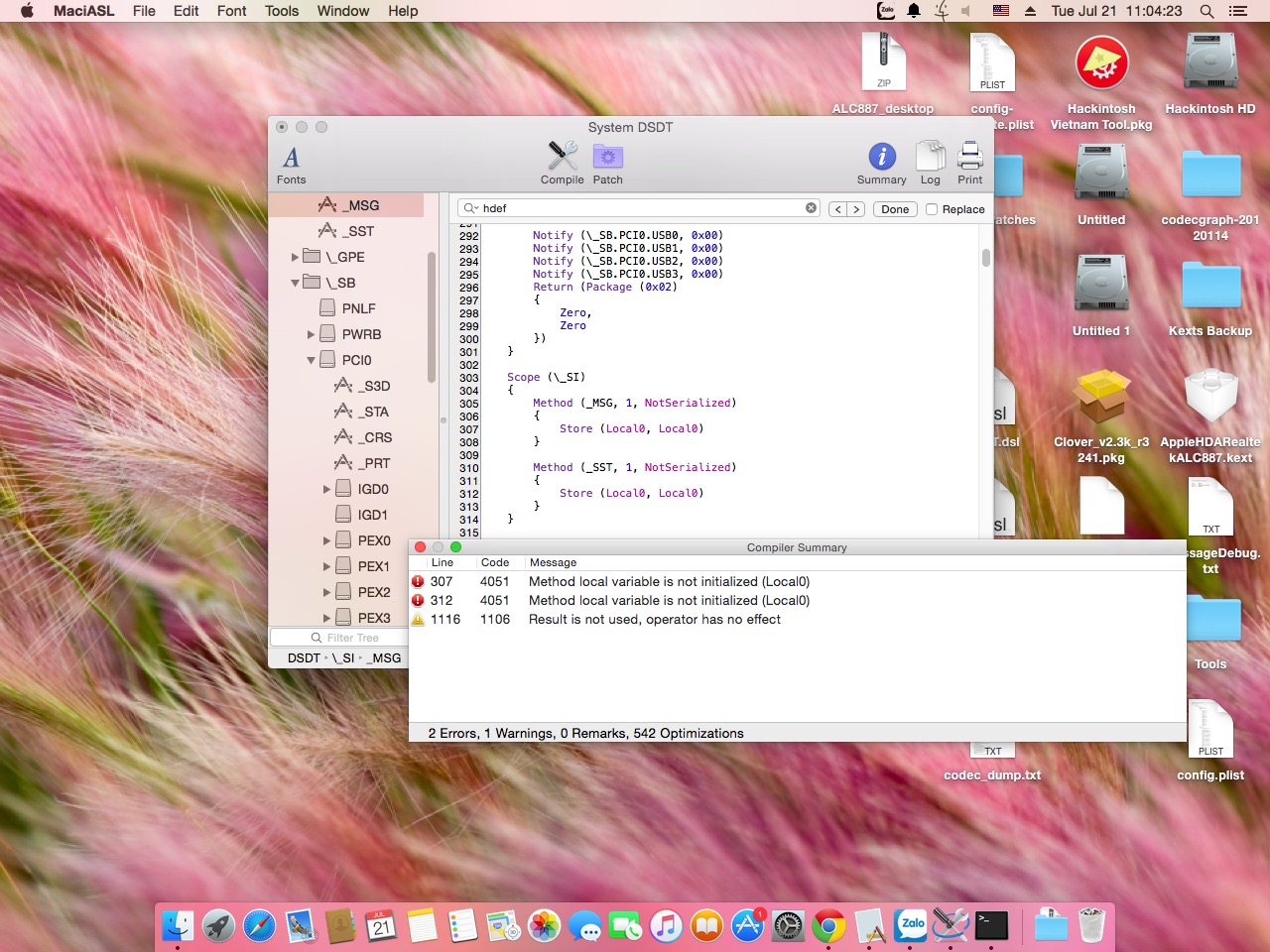Click the Done button in find bar

coord(895,209)
